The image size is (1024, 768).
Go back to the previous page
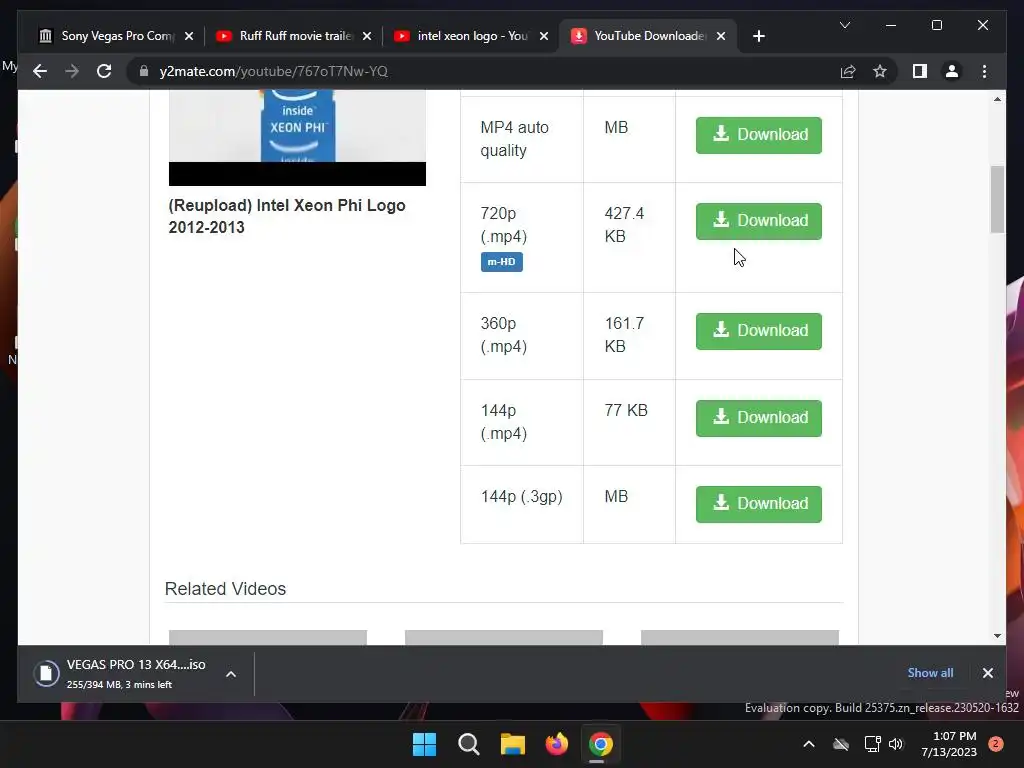pyautogui.click(x=40, y=71)
